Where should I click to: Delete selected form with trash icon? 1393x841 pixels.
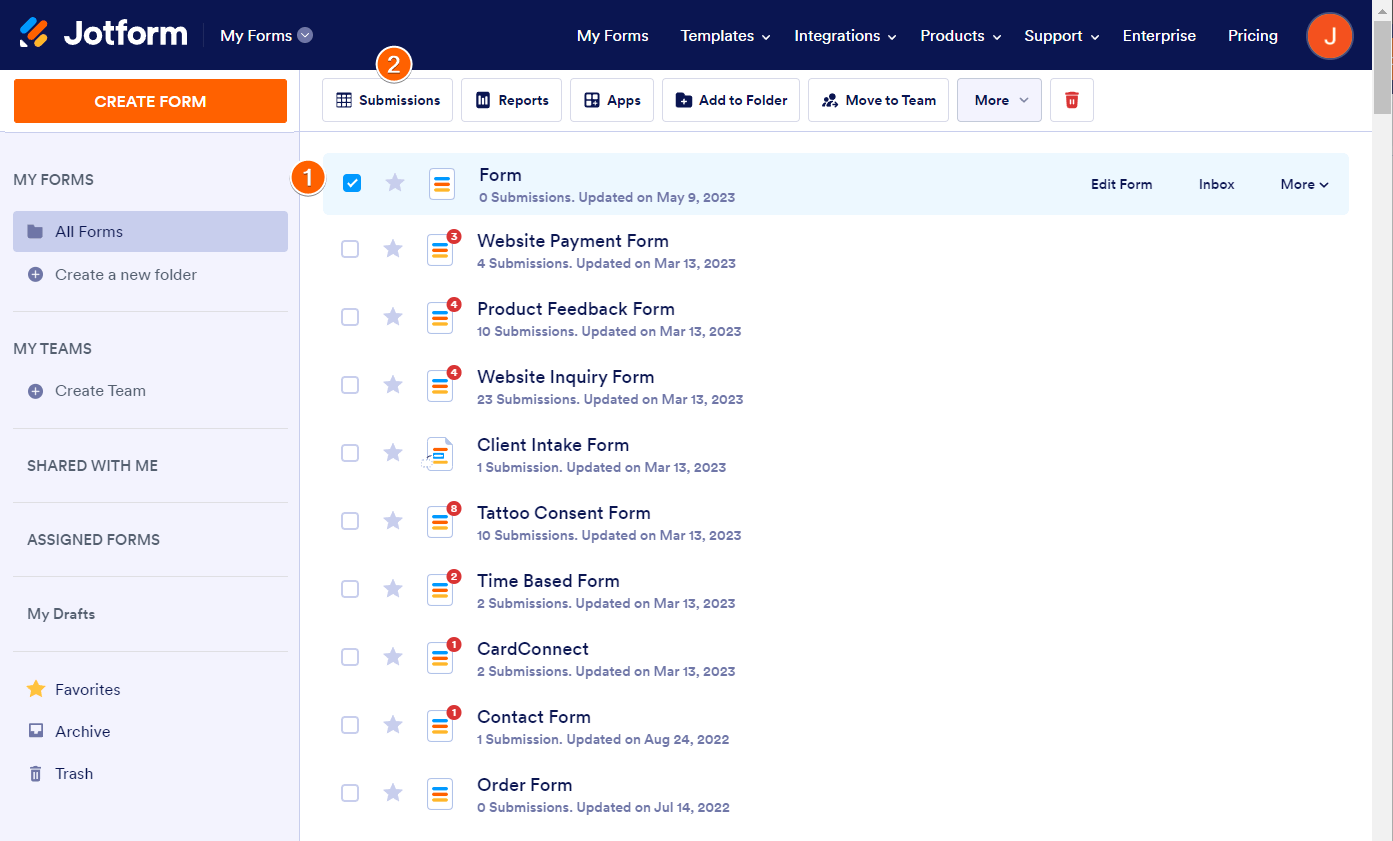(x=1072, y=100)
